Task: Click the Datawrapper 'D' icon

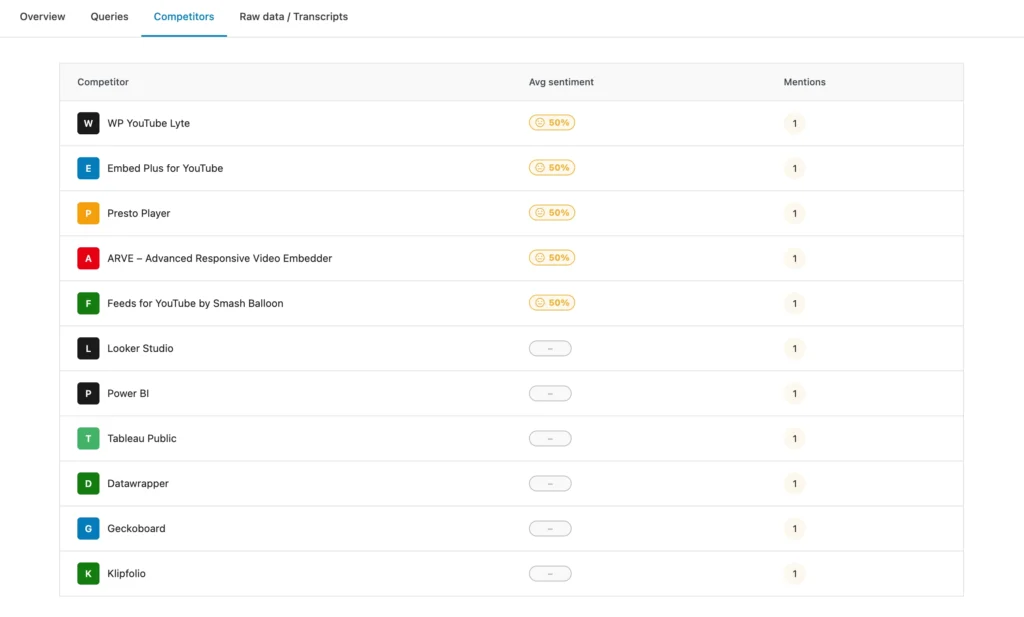Action: 88,484
